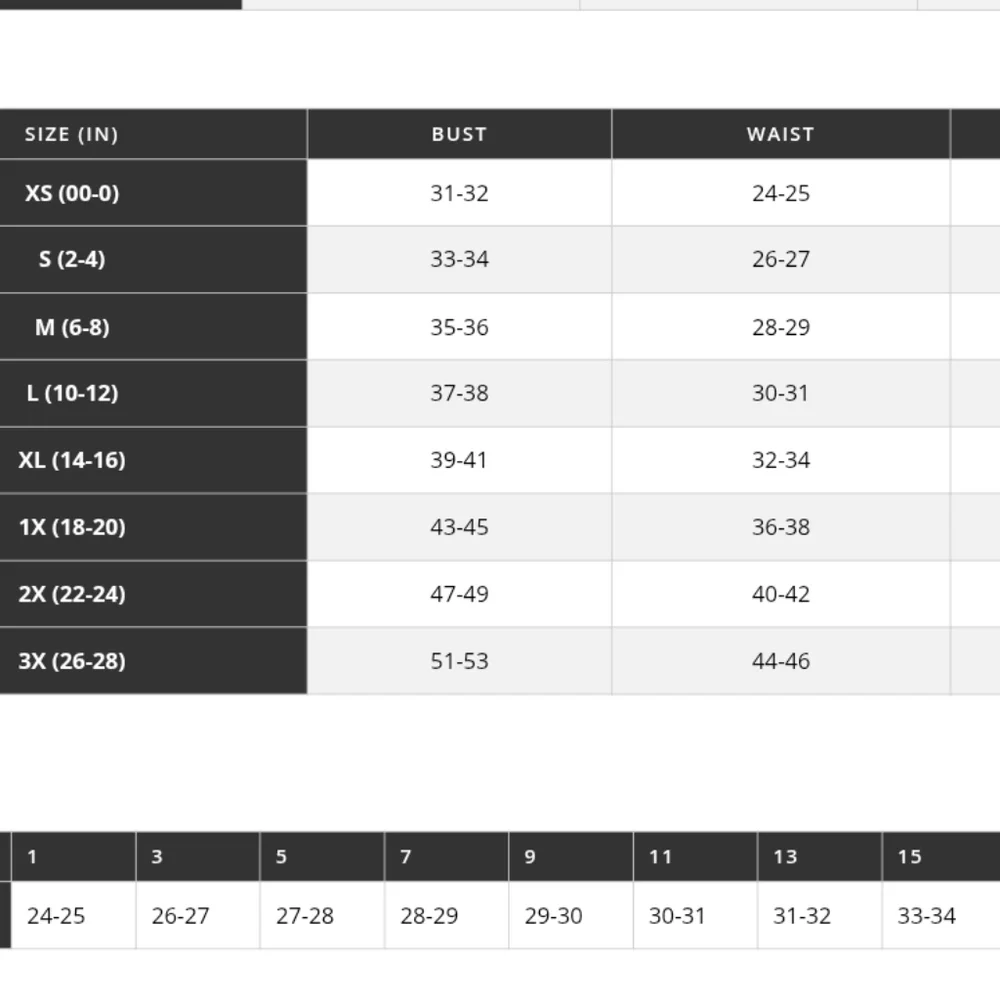Select the S (2-4) size row label
The image size is (1000, 1001).
pyautogui.click(x=72, y=260)
